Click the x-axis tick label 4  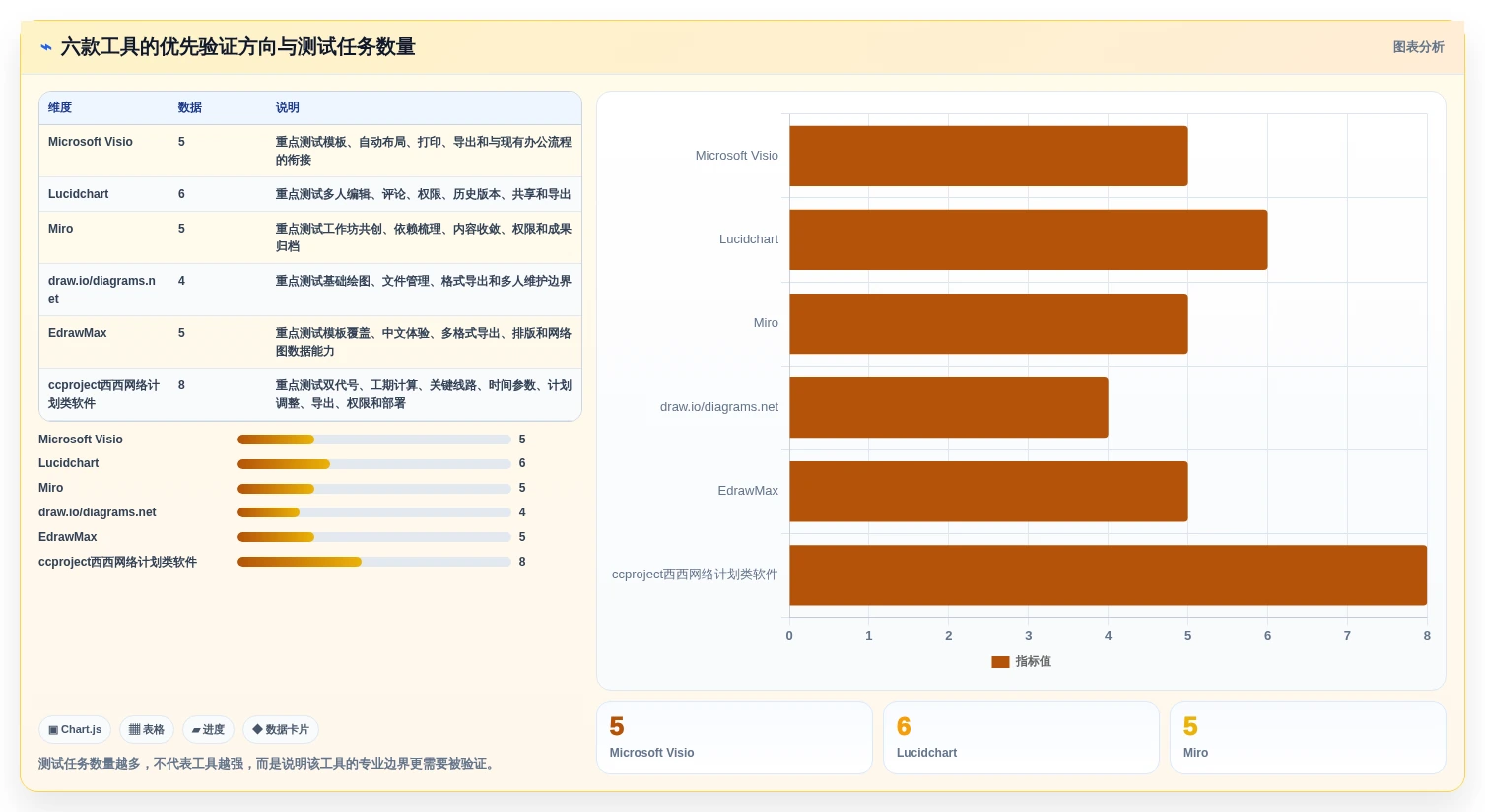tap(1108, 636)
